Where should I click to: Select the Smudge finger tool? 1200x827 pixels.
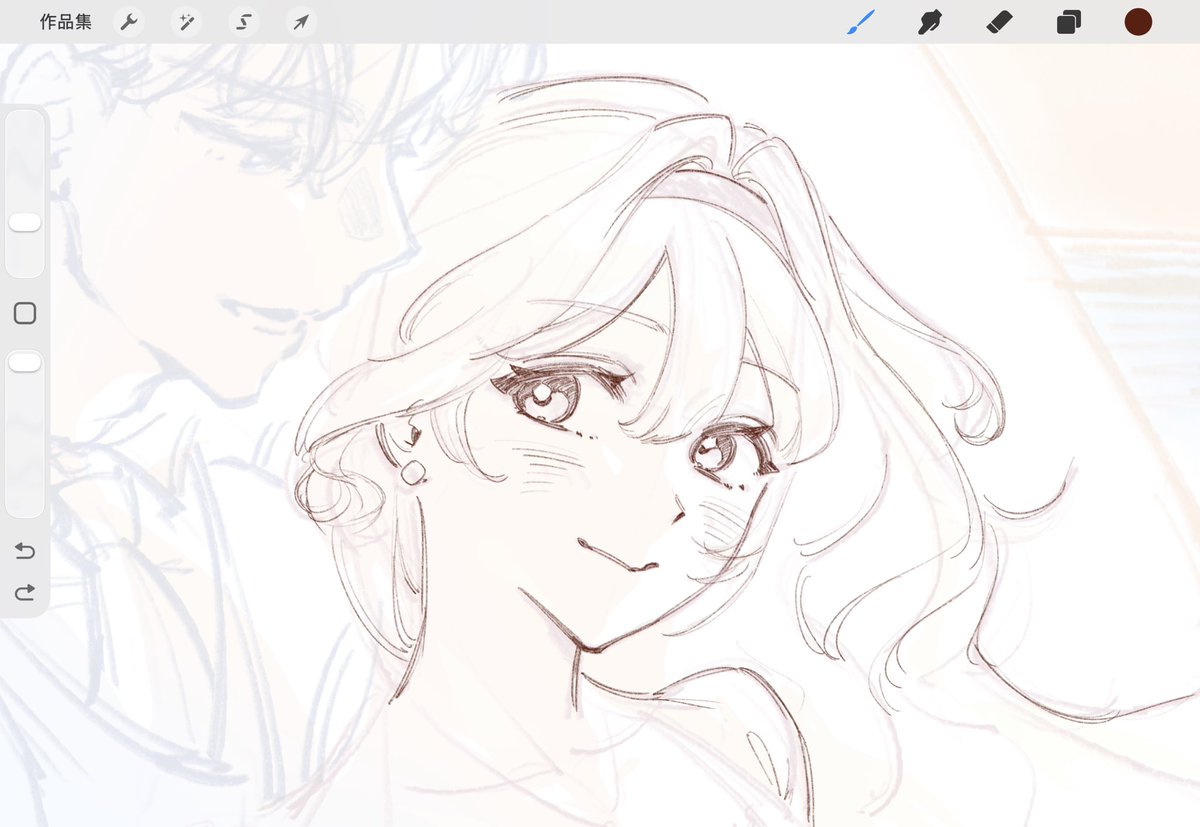931,22
